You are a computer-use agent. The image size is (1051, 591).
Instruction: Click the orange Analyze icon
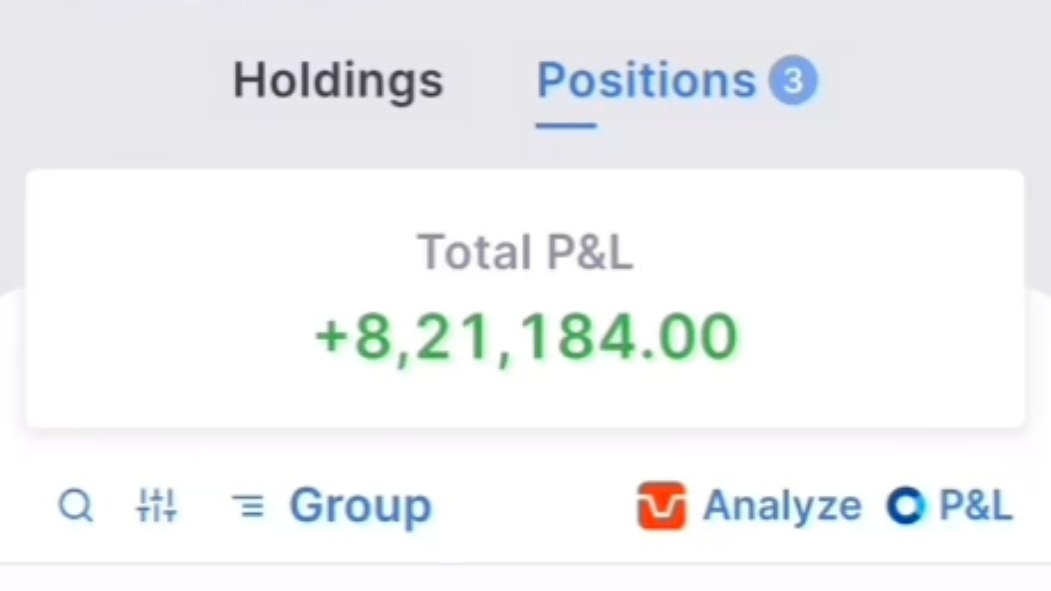pyautogui.click(x=662, y=506)
